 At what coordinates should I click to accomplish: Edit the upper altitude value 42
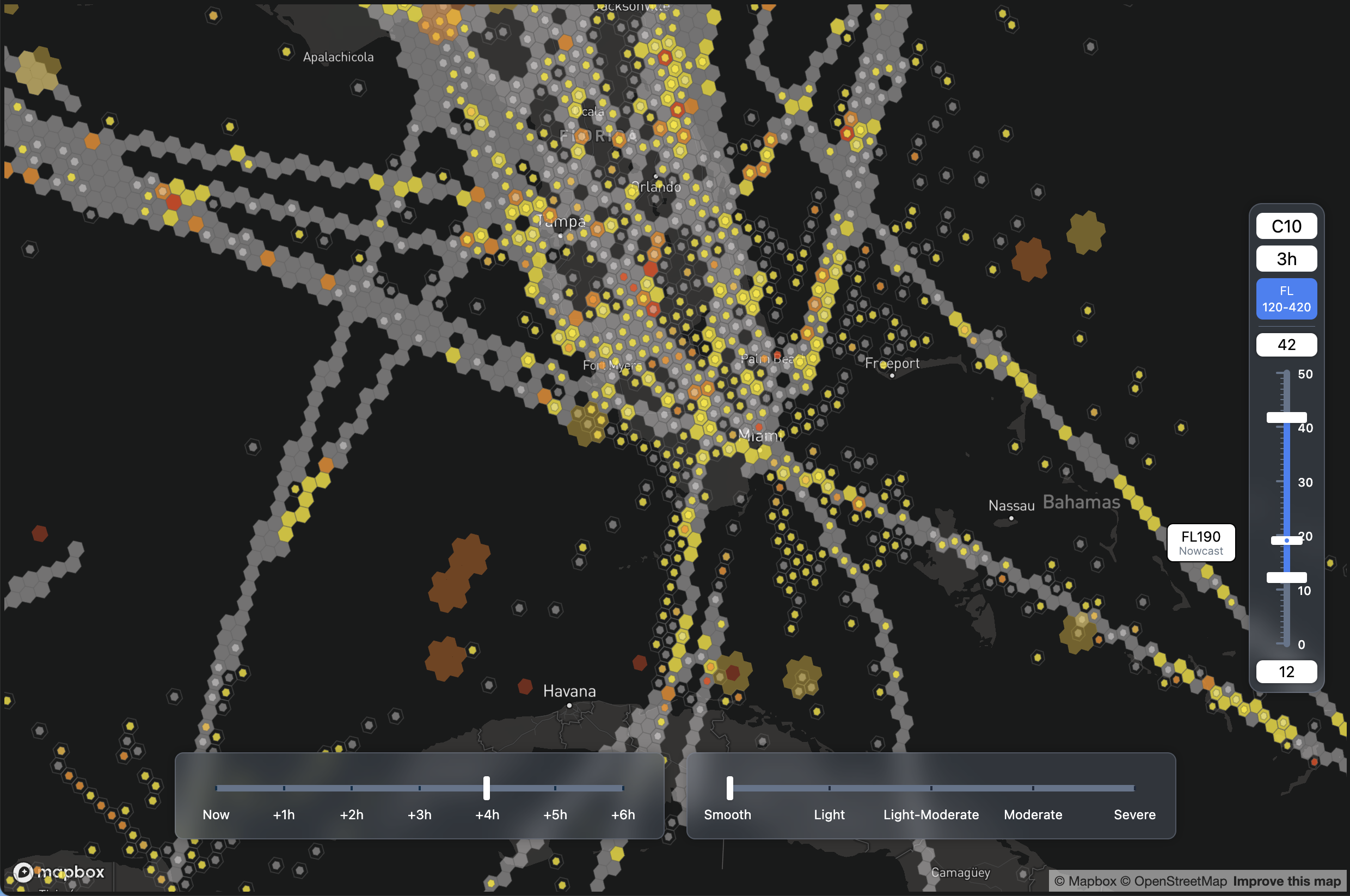pos(1286,345)
